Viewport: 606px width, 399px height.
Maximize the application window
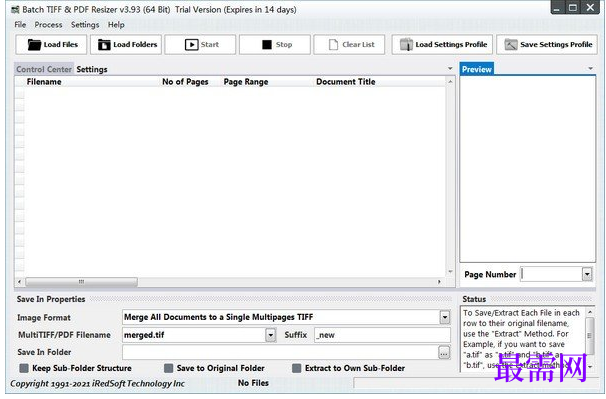(x=573, y=7)
